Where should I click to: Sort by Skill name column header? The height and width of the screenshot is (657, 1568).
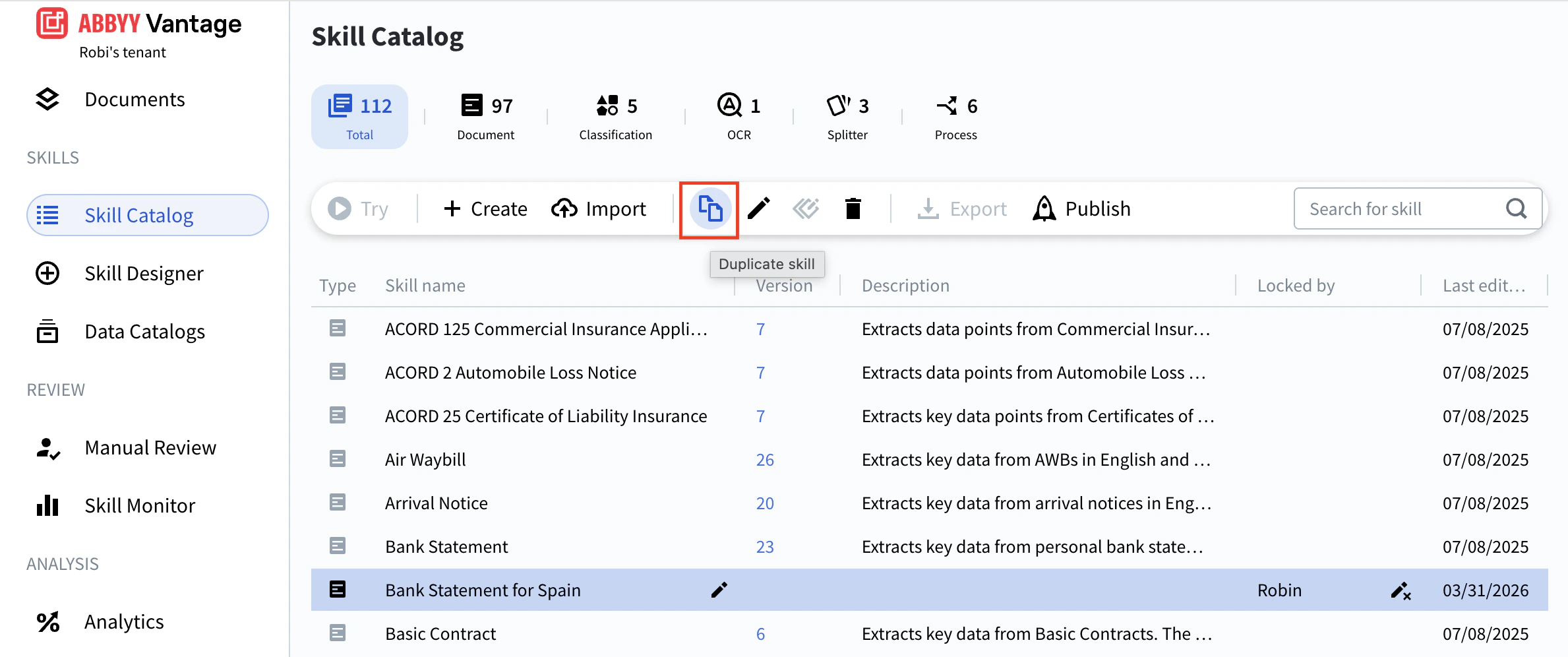pyautogui.click(x=425, y=286)
